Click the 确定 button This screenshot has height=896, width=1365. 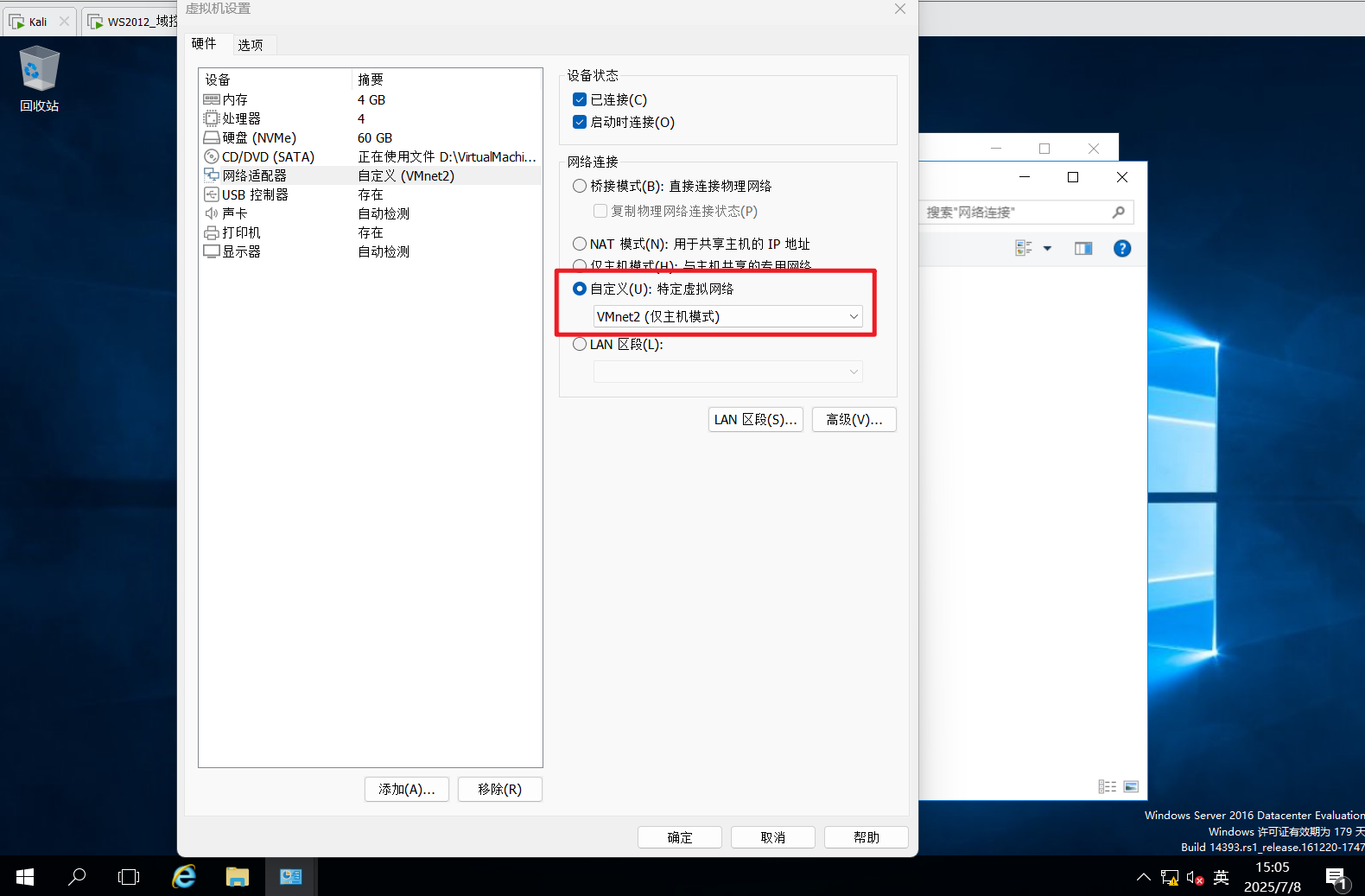pos(679,837)
